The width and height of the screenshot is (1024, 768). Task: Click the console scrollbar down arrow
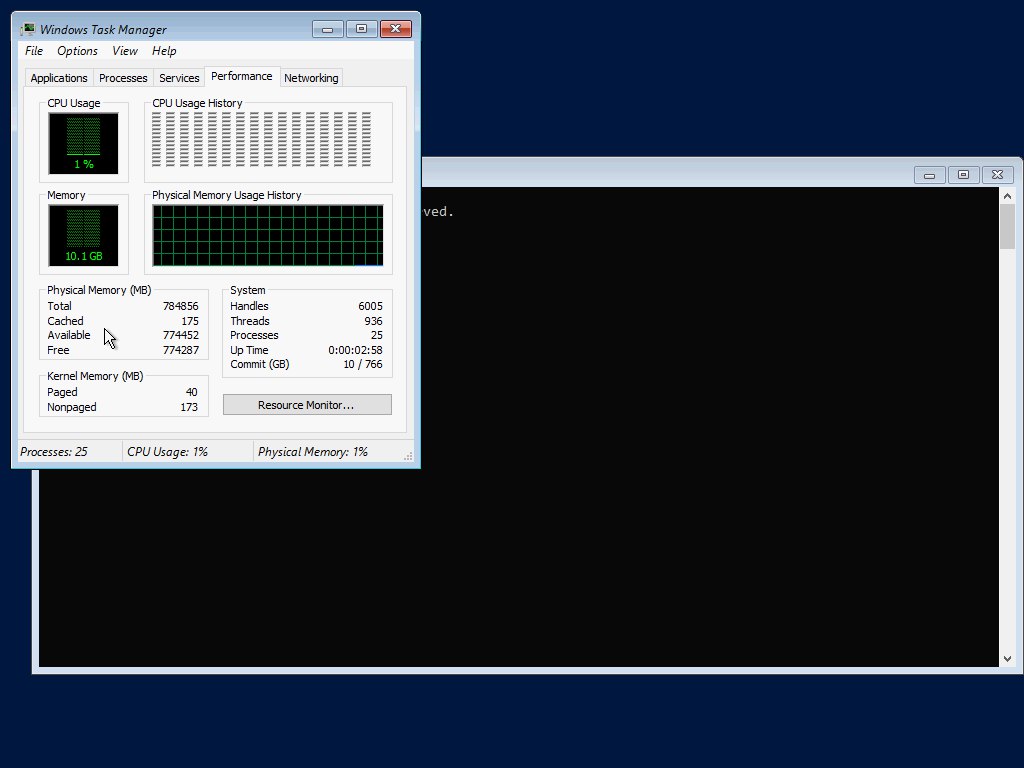click(1007, 659)
